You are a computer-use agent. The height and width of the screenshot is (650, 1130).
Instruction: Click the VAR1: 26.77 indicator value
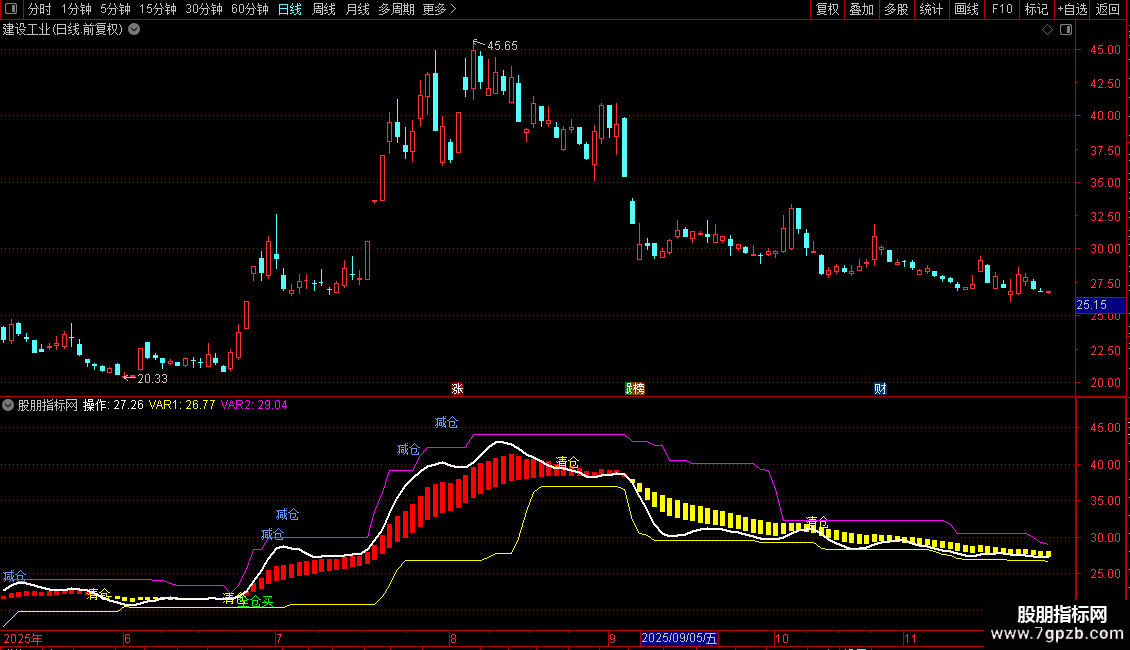coord(182,405)
